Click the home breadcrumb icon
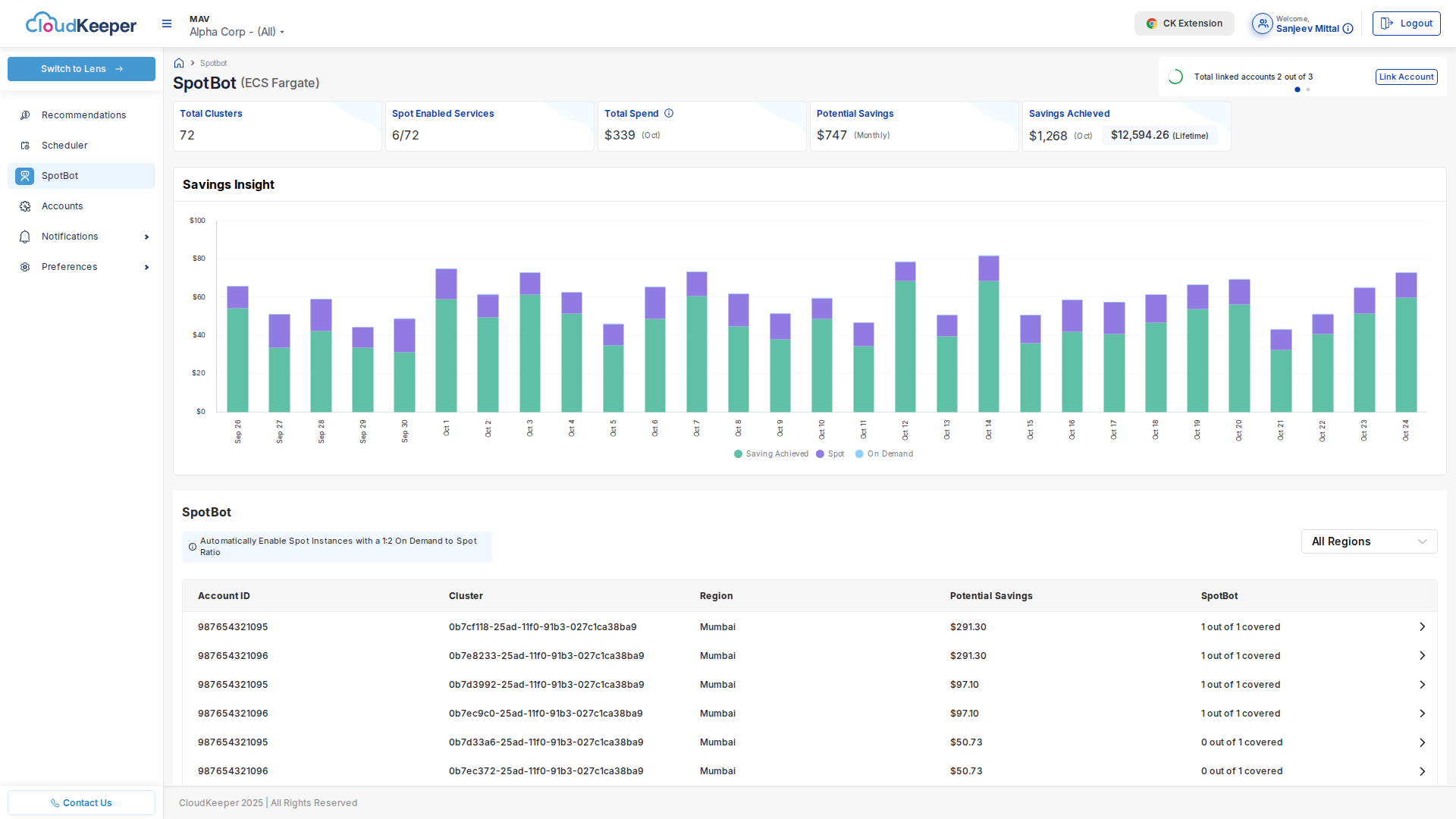 click(x=179, y=64)
